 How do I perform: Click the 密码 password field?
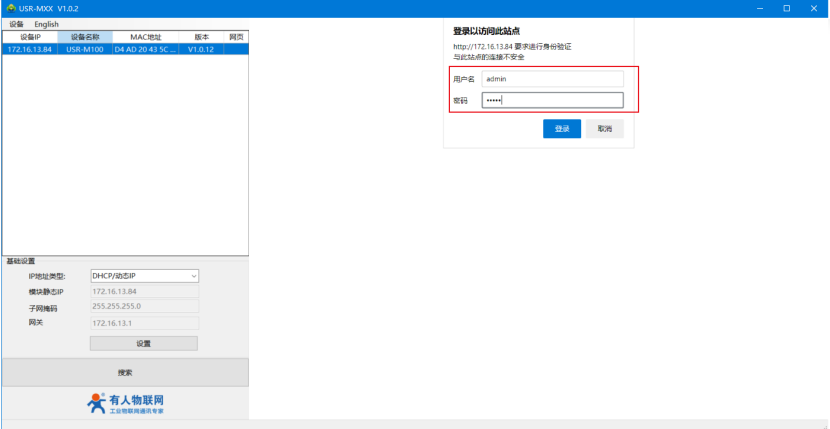click(x=552, y=100)
